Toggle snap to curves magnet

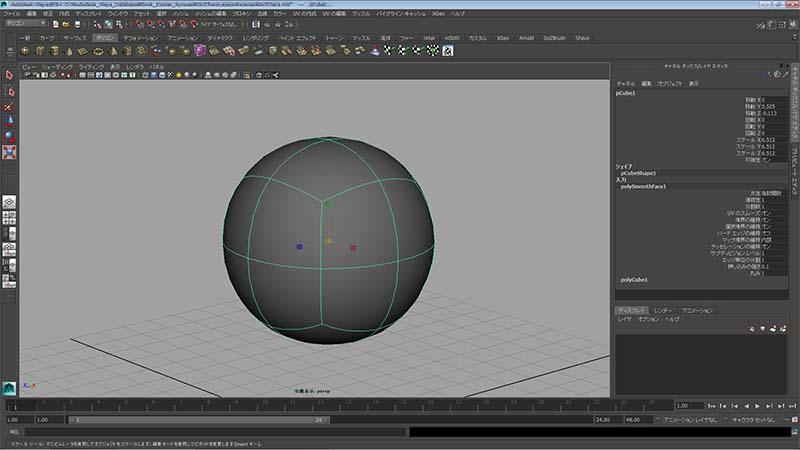(x=151, y=24)
